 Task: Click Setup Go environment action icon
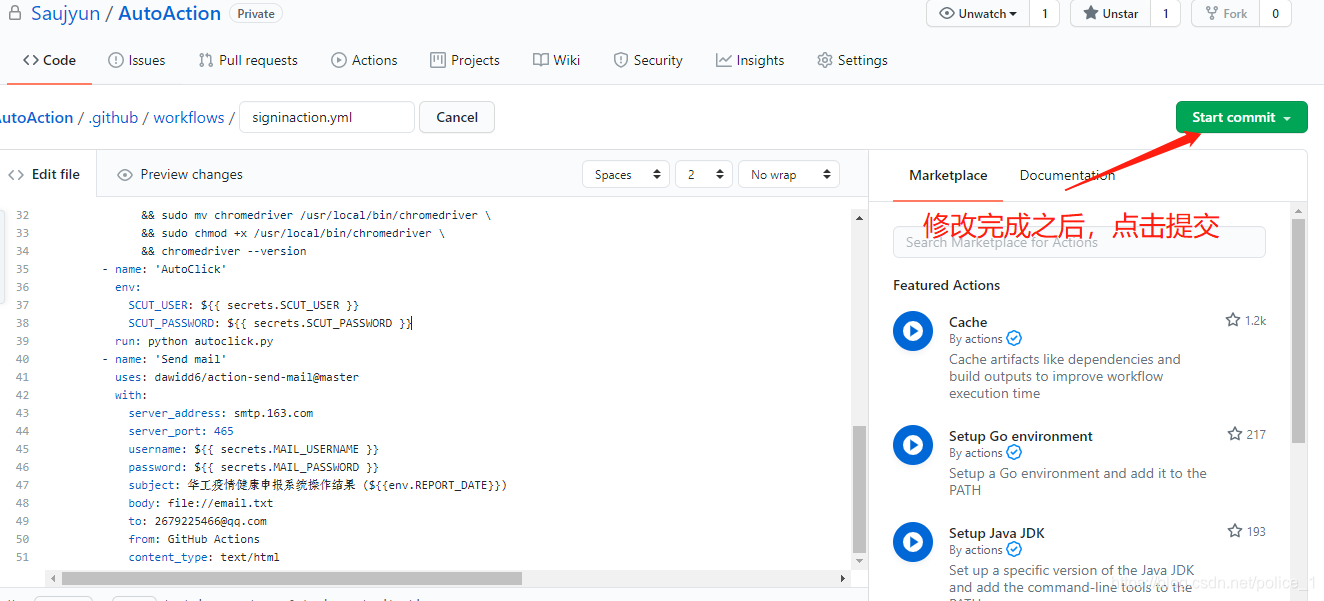click(x=913, y=445)
